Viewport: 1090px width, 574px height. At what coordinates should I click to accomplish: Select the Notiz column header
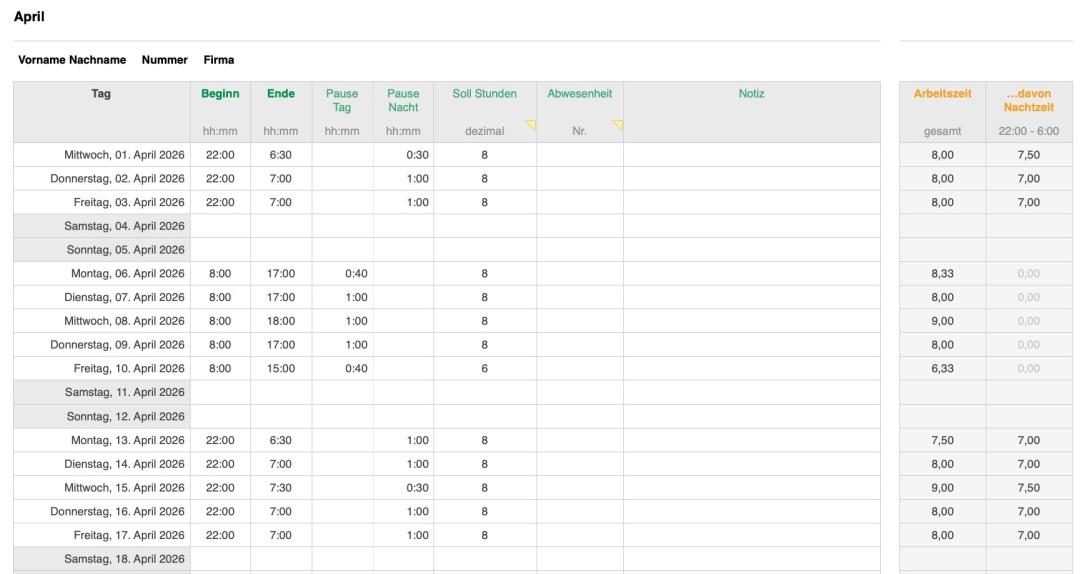point(751,94)
